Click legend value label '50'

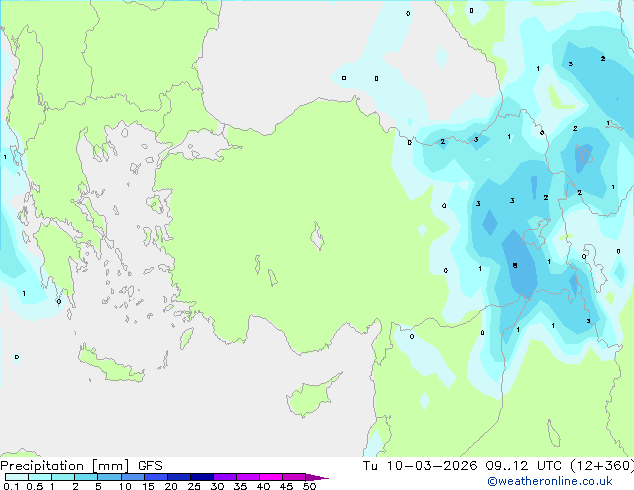309,486
